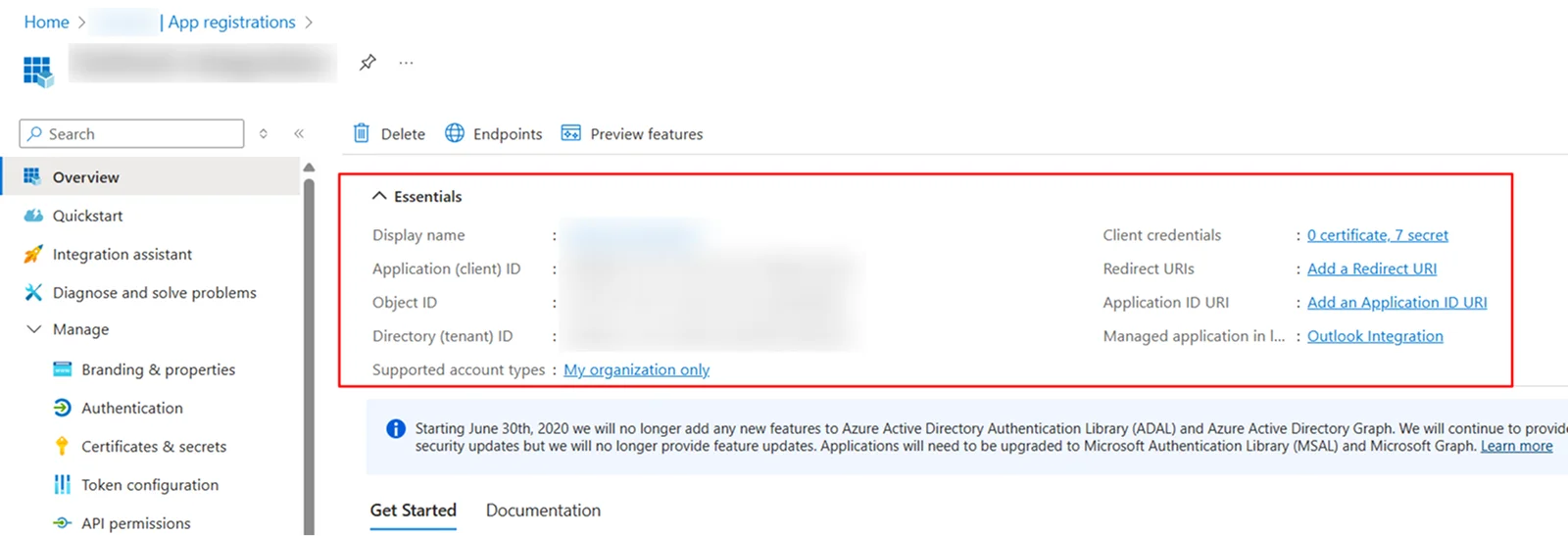The image size is (1568, 536).
Task: Click the magnifier icon in Search box
Action: [35, 133]
